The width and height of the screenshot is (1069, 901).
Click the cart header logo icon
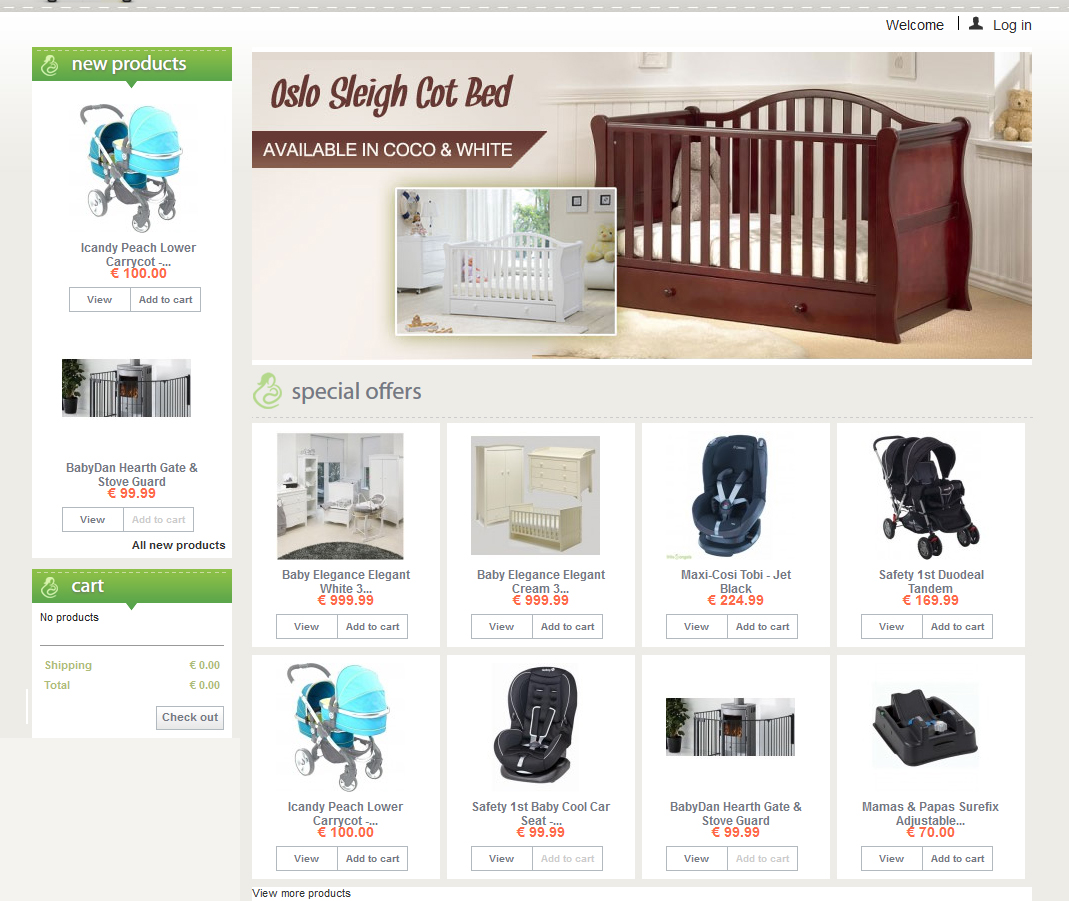point(50,587)
